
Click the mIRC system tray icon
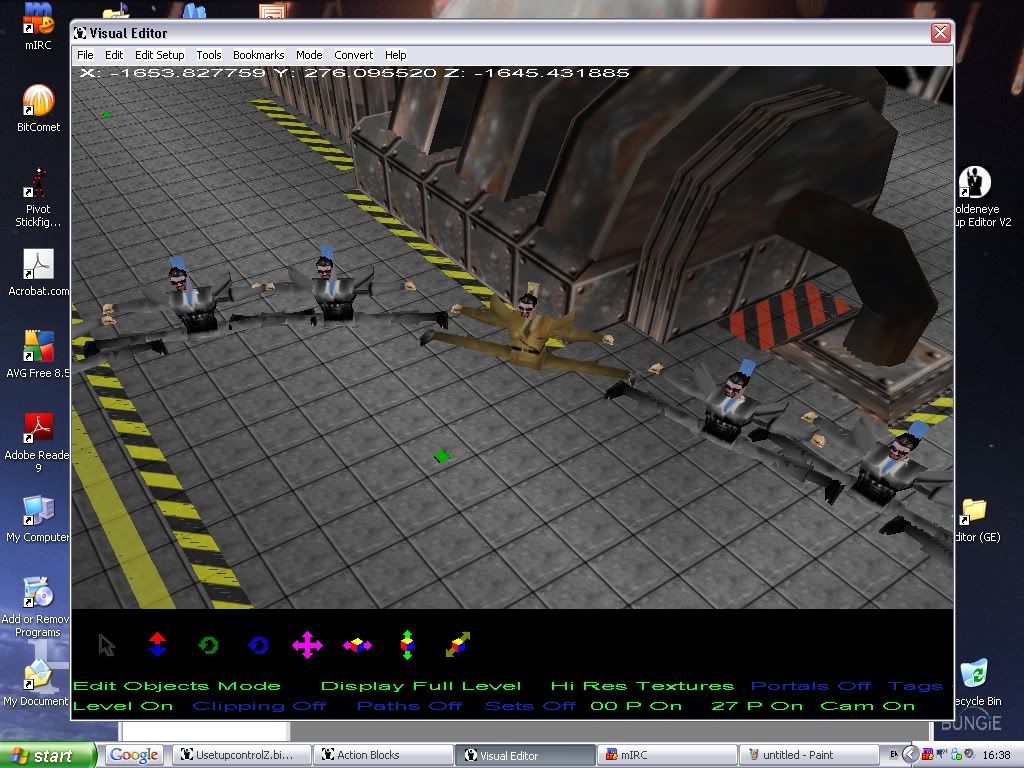tap(927, 755)
